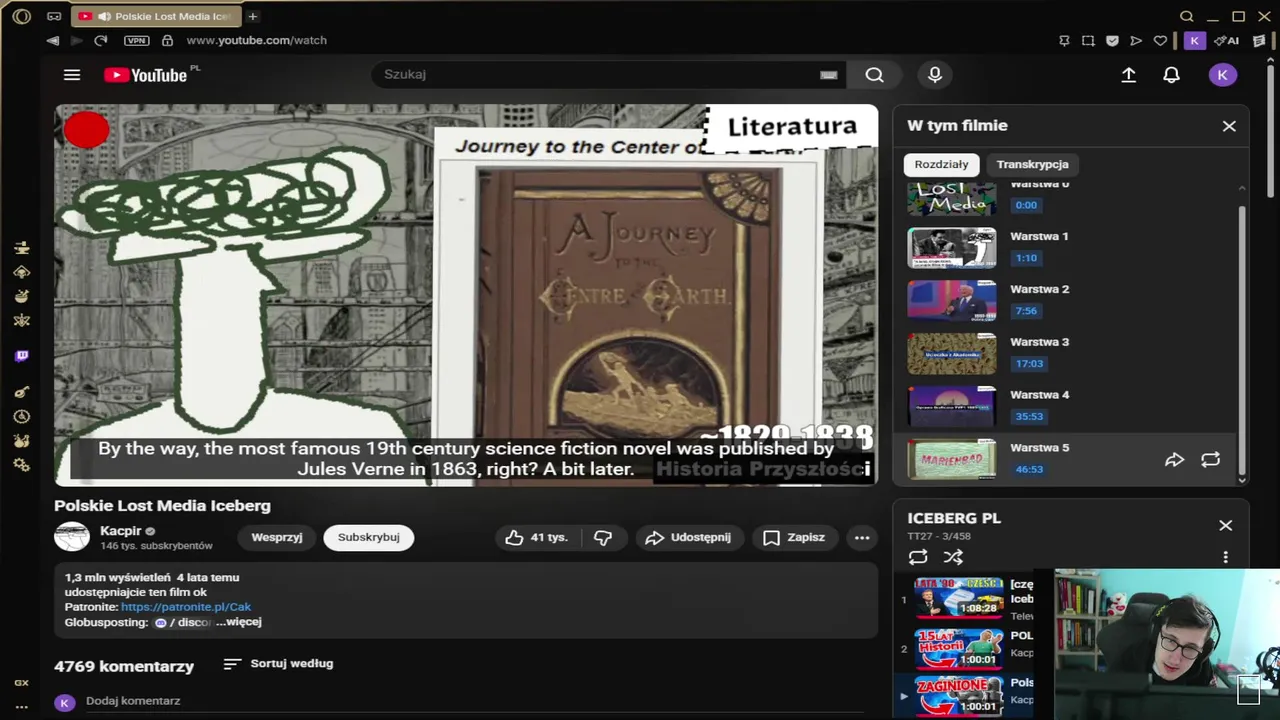The height and width of the screenshot is (720, 1280).
Task: Open ad blocker shield icon
Action: point(1112,41)
